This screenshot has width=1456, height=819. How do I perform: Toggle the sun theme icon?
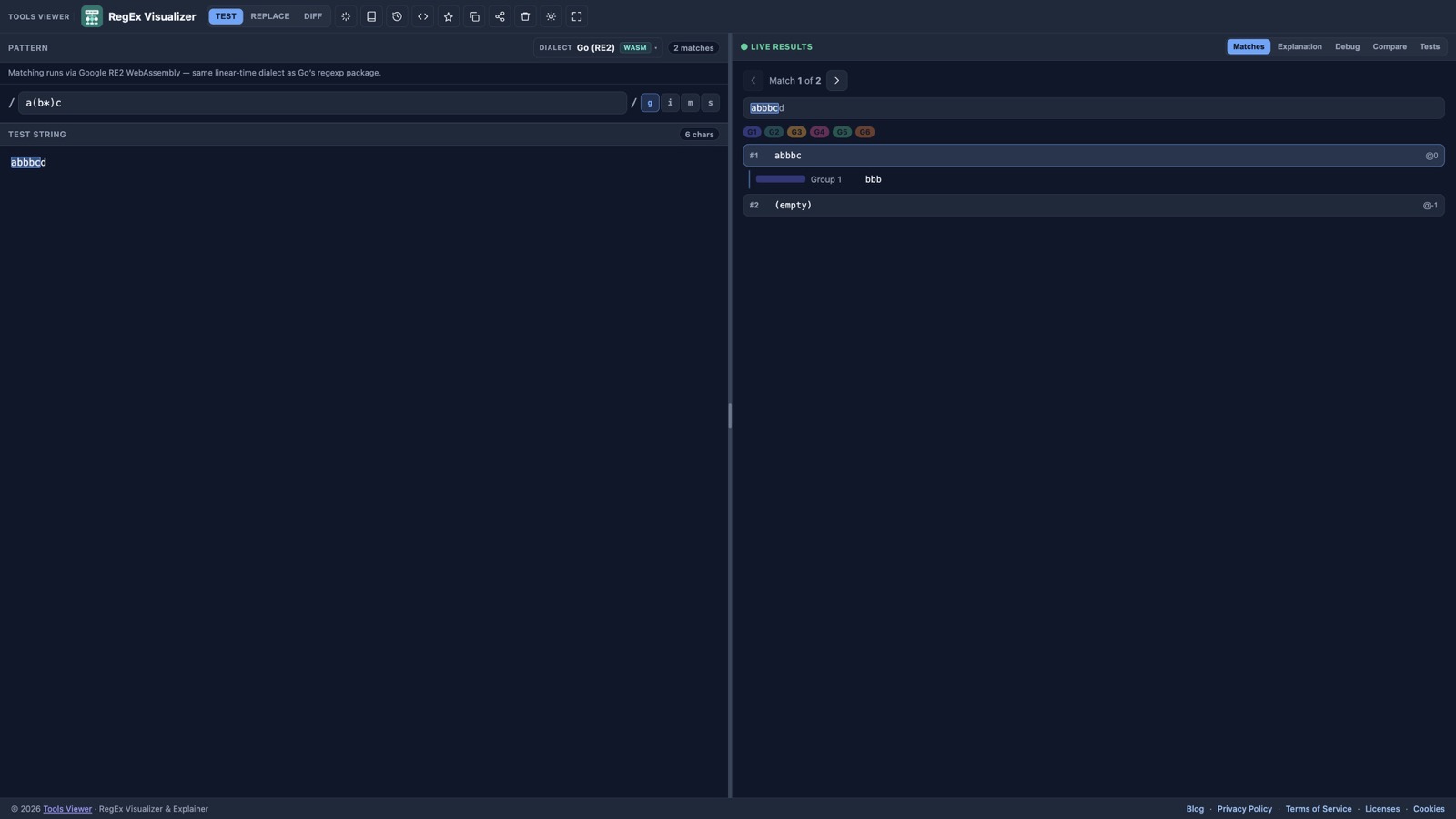click(x=551, y=16)
